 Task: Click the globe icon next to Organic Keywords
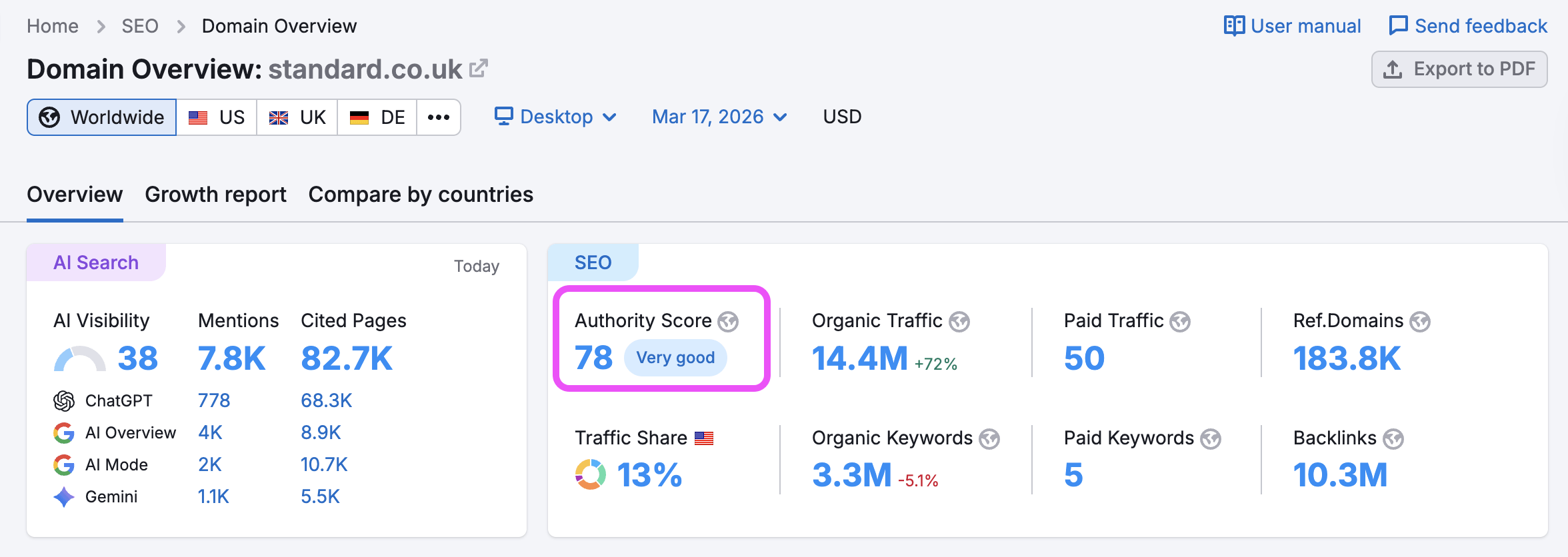pos(989,439)
